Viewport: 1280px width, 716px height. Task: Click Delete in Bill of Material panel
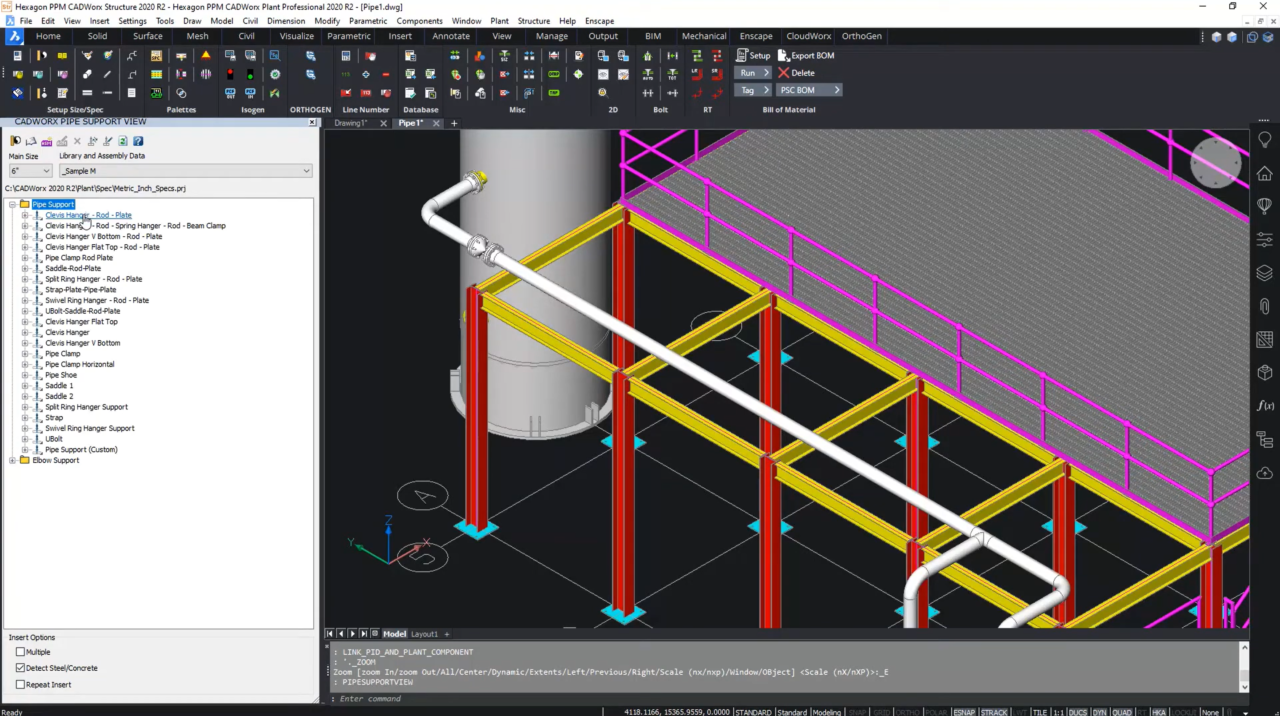(x=795, y=73)
